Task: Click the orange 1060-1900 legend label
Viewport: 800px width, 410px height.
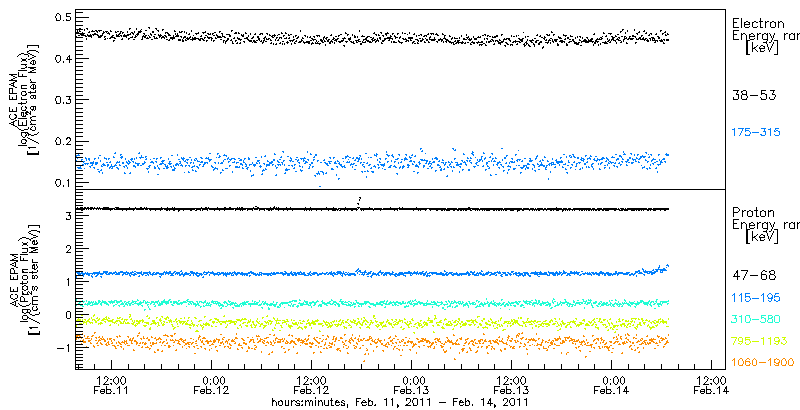Action: tap(762, 363)
